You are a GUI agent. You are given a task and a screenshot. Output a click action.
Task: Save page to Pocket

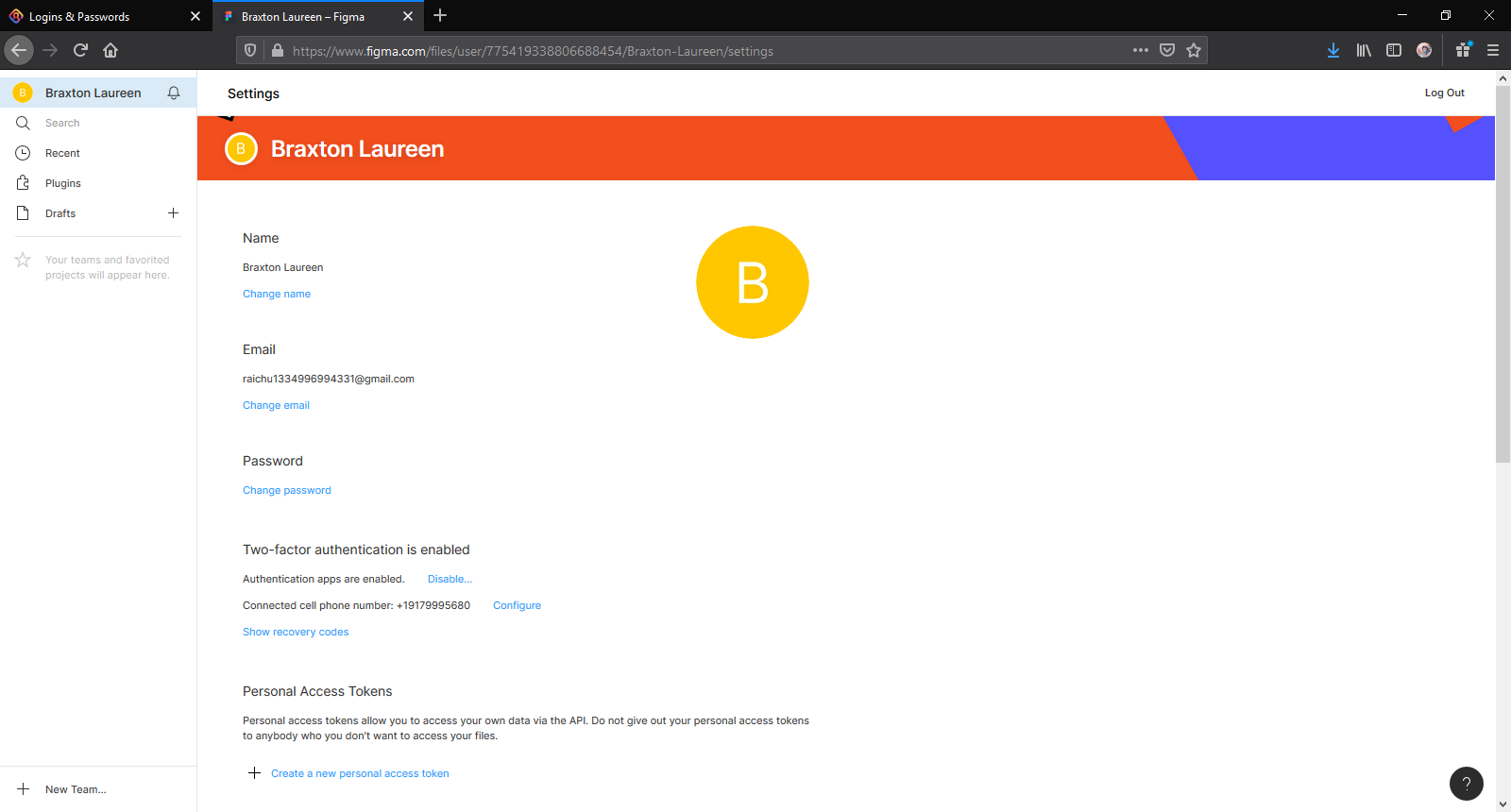click(1167, 50)
